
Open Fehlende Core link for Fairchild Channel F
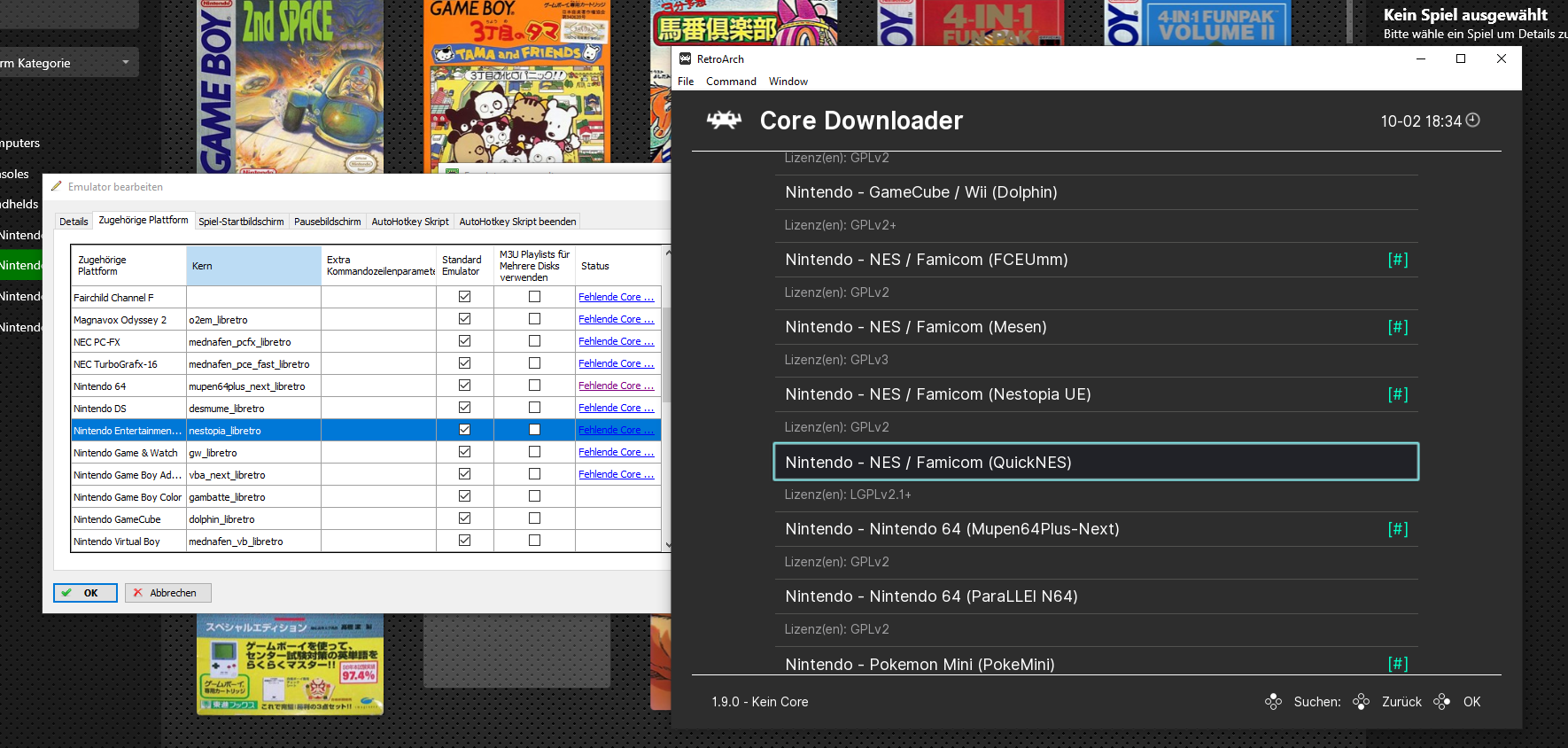pos(616,297)
